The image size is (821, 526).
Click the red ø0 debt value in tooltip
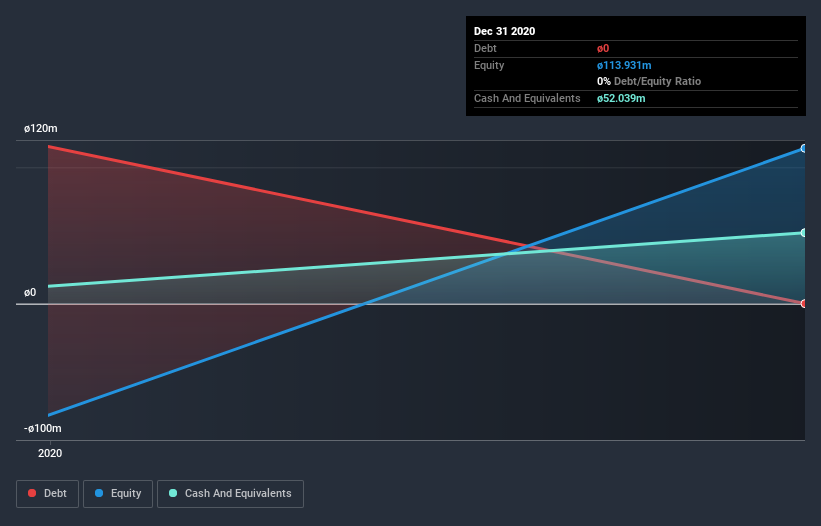[603, 49]
